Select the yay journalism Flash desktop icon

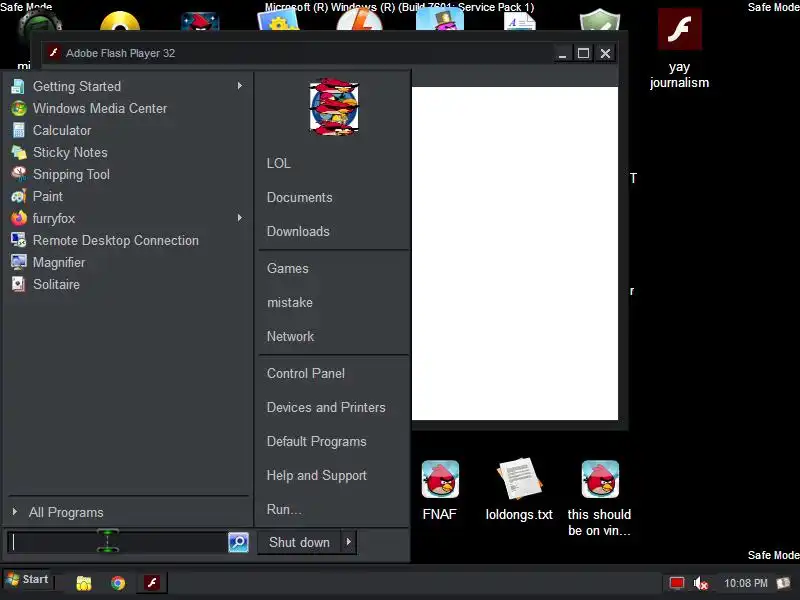pos(679,48)
